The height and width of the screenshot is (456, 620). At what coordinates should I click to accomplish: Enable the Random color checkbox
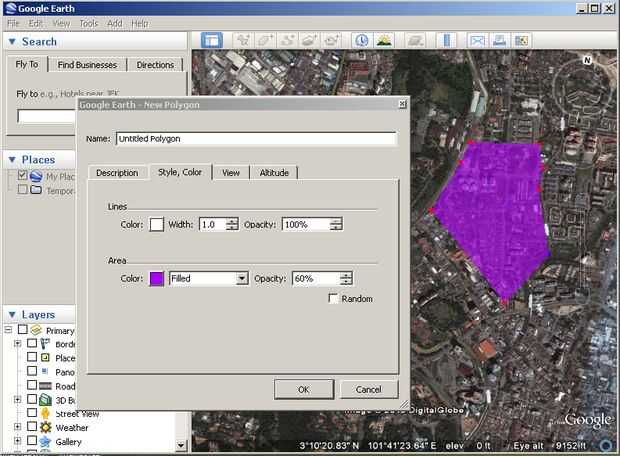point(333,298)
